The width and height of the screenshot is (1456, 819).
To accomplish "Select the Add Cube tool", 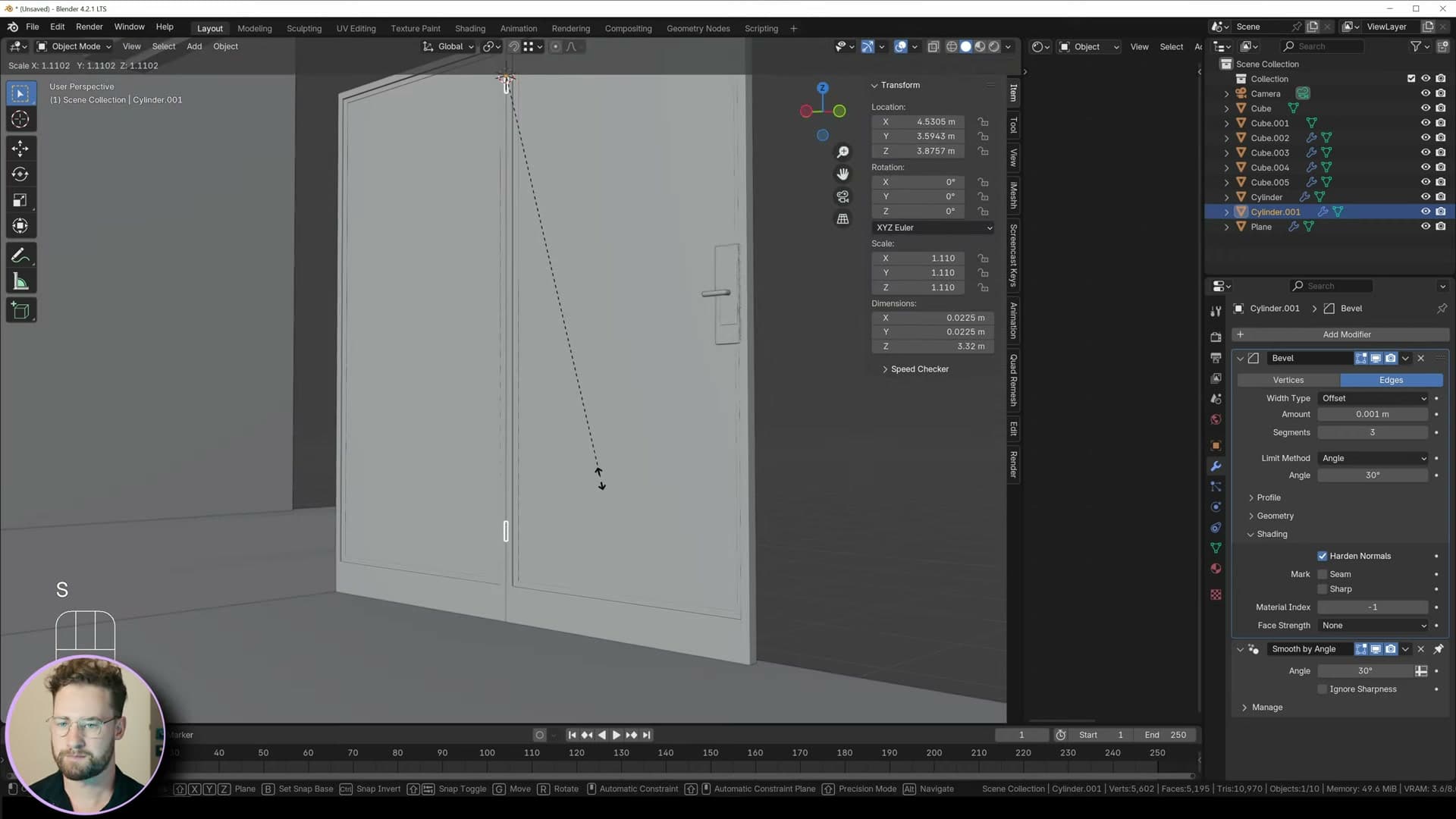I will point(20,310).
